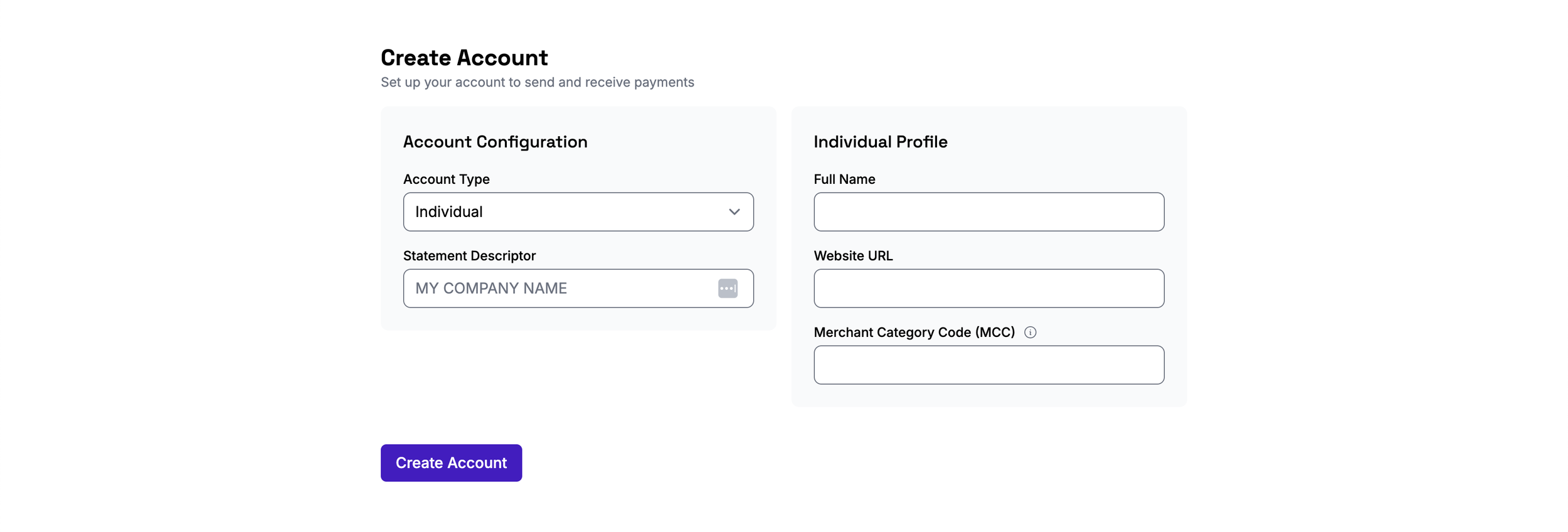Click the Full Name label

[844, 179]
